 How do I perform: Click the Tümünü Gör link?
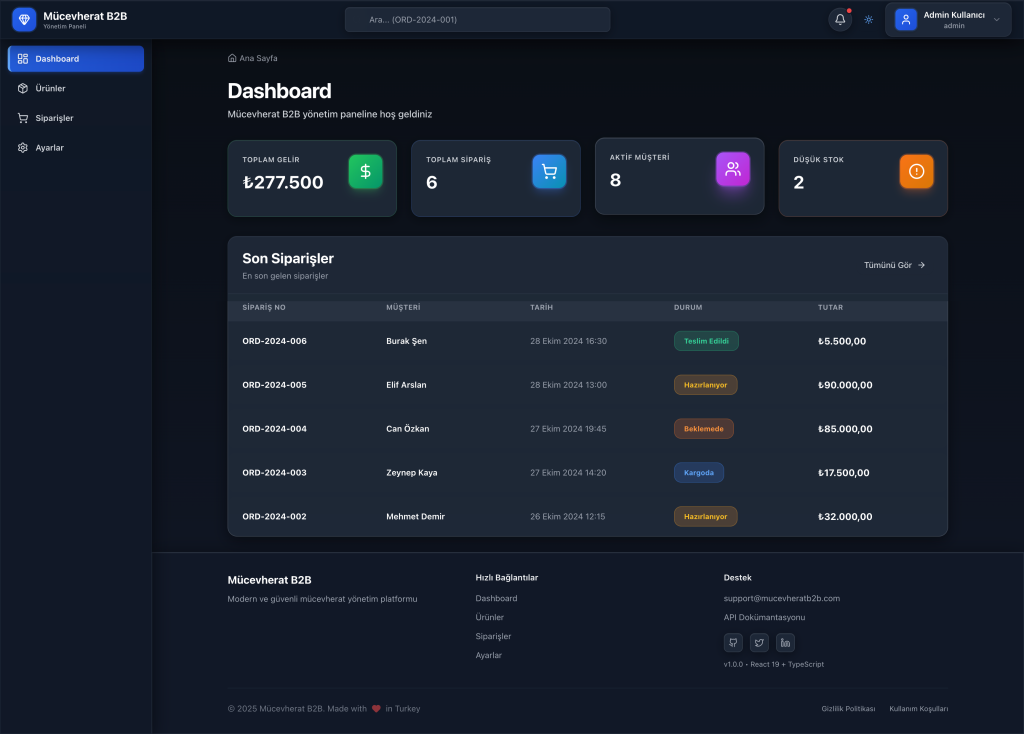[x=894, y=265]
